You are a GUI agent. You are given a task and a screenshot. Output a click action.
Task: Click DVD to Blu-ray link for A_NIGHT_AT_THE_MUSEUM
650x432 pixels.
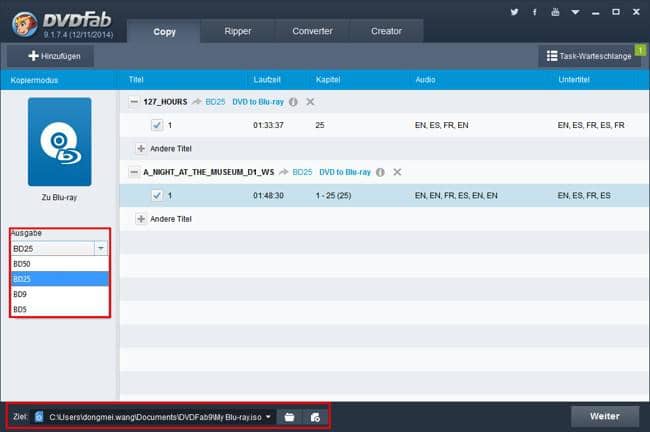pos(345,172)
